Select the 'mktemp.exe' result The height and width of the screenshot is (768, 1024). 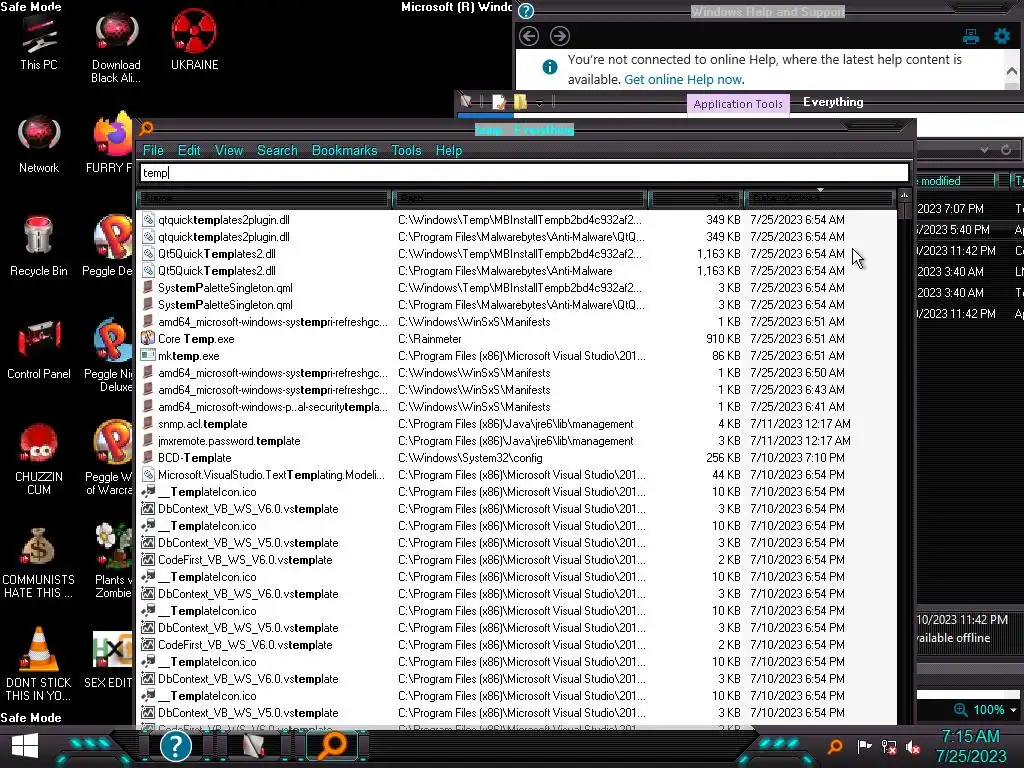189,356
